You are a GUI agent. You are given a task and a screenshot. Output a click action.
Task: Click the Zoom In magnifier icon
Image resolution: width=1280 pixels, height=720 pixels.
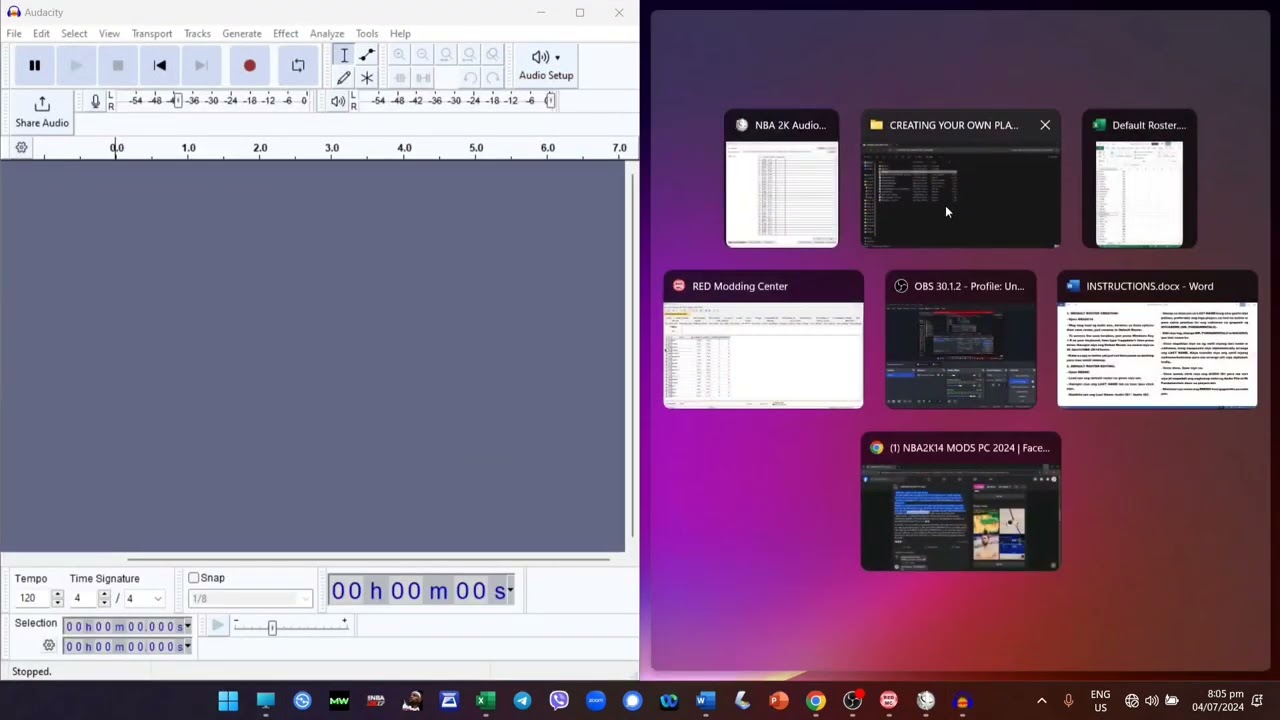click(399, 56)
